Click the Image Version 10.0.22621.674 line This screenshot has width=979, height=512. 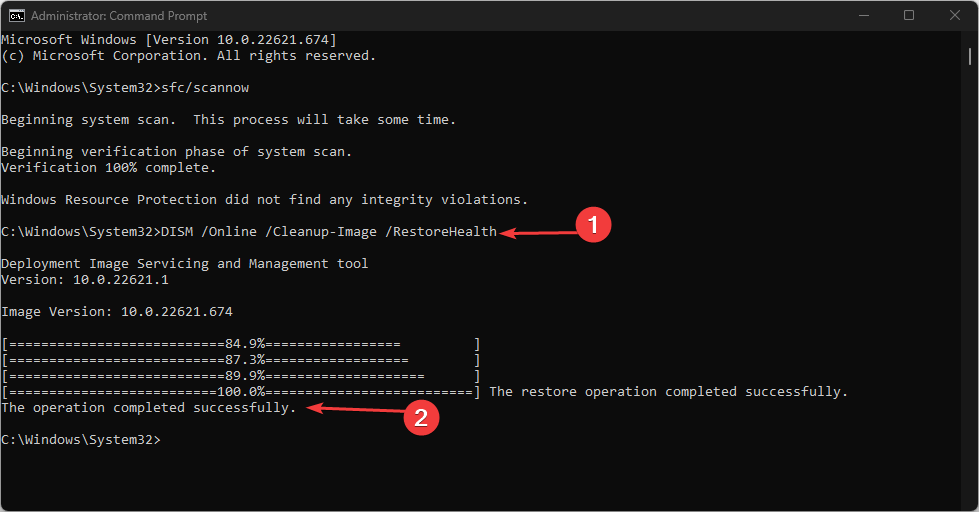coord(117,312)
